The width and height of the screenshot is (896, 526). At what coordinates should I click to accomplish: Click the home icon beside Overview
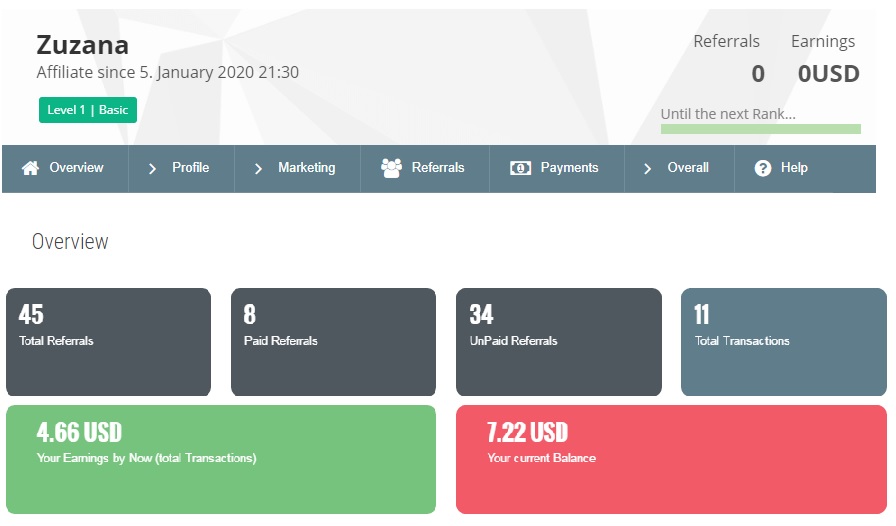30,168
